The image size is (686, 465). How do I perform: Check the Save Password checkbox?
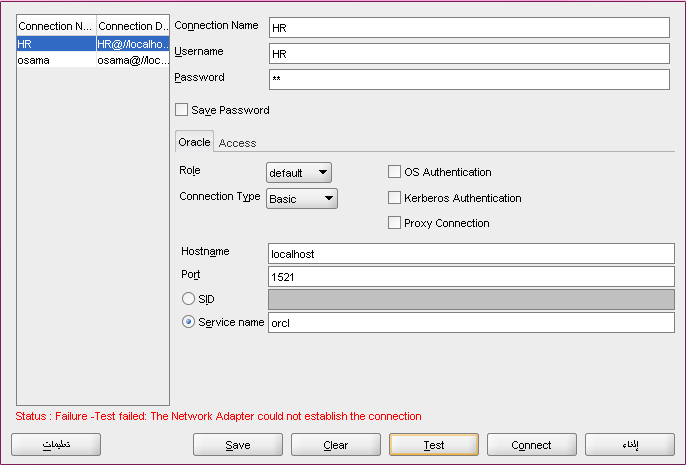pos(181,110)
